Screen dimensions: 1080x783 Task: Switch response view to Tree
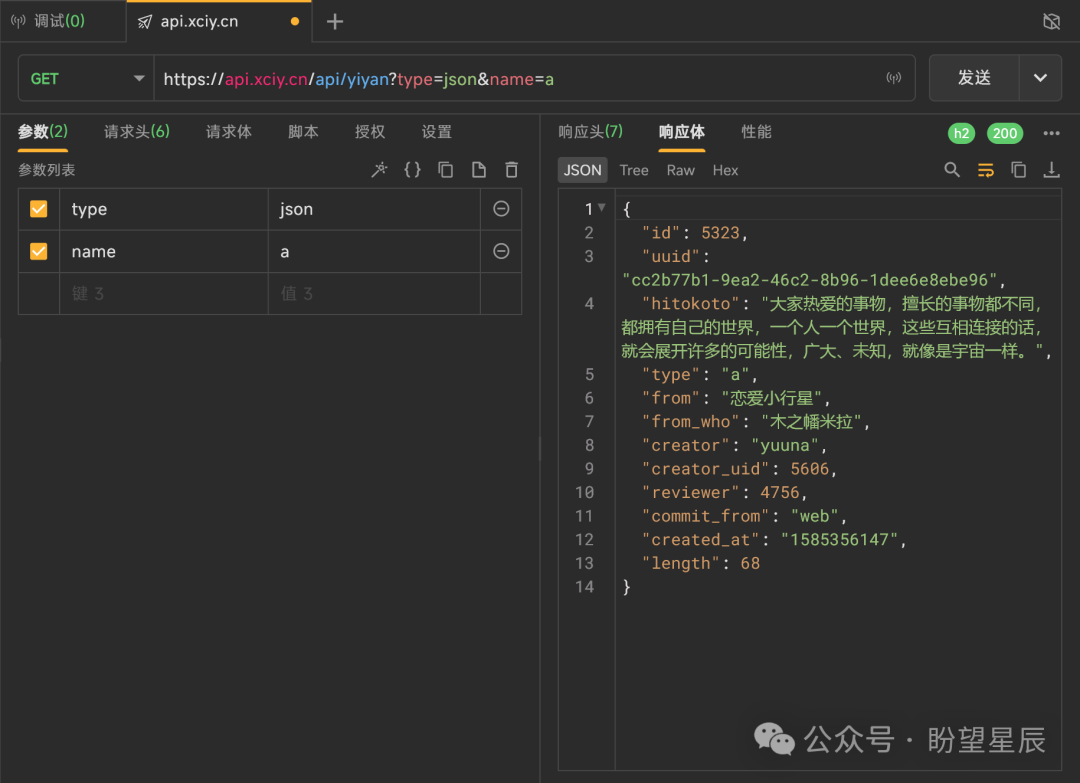click(x=634, y=170)
